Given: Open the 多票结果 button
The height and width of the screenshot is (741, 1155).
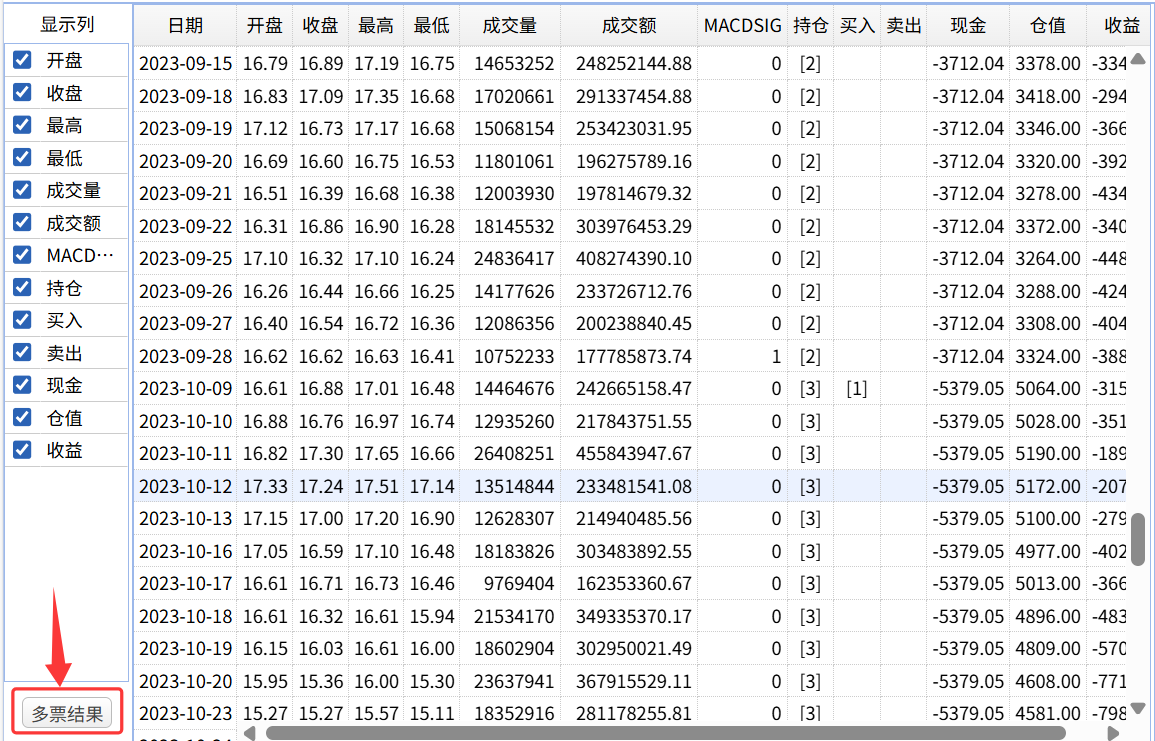Looking at the screenshot, I should tap(67, 713).
